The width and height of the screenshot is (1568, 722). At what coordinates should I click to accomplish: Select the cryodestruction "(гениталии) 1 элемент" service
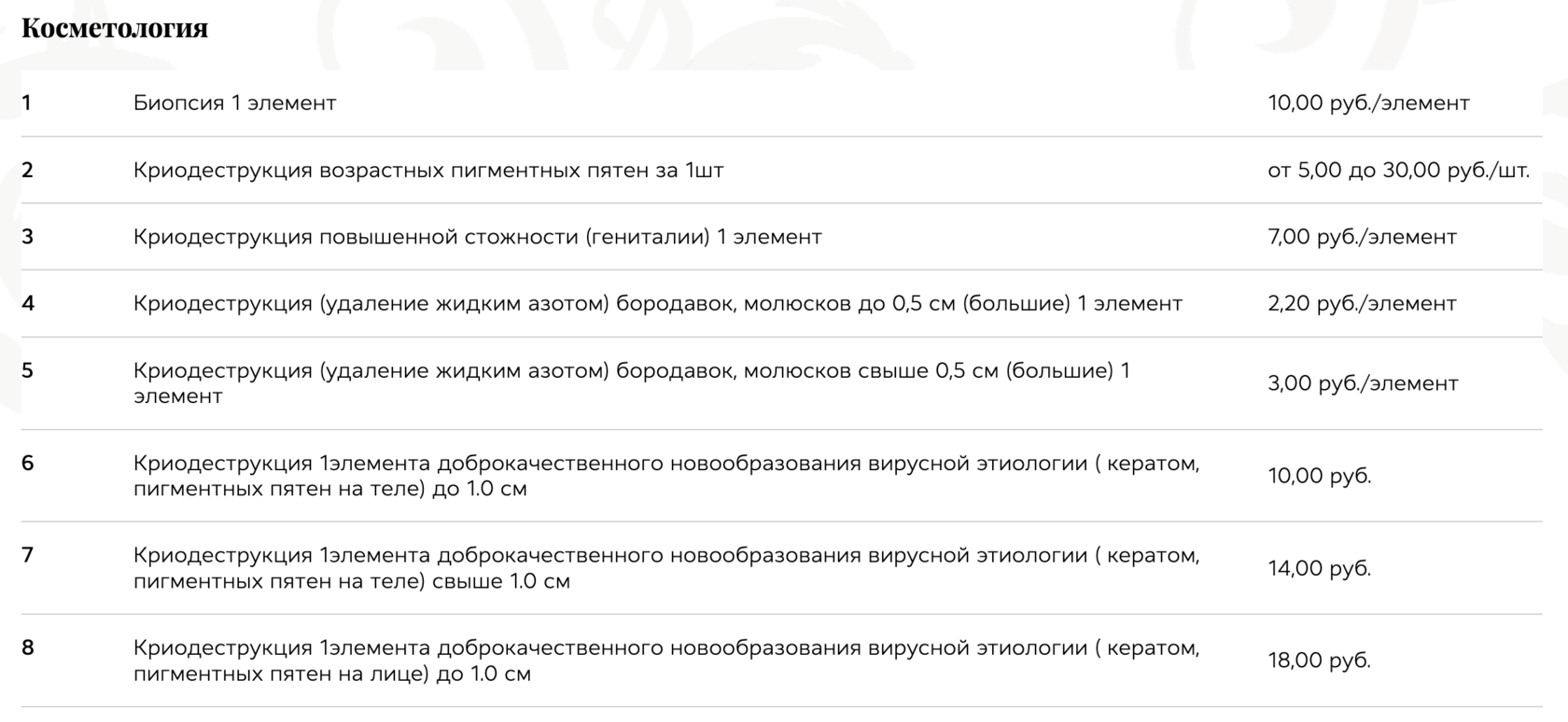pos(477,237)
